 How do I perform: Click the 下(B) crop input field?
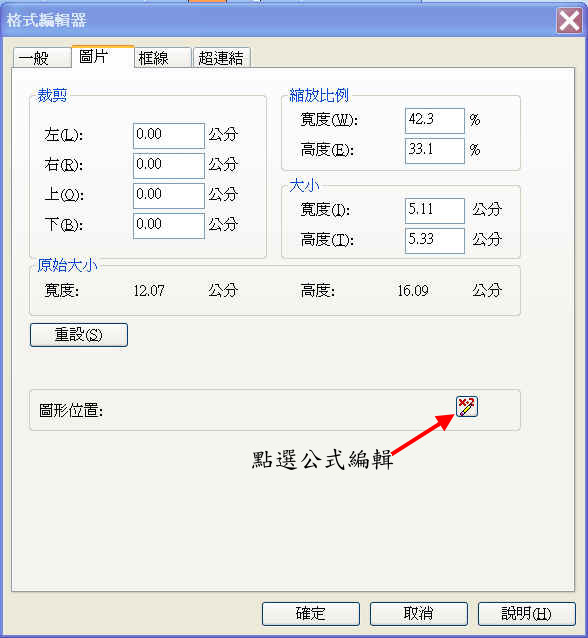(168, 226)
